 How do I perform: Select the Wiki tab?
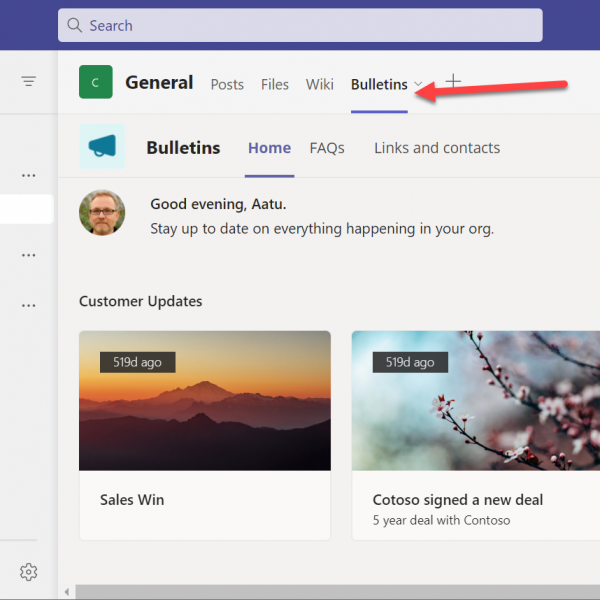tap(320, 84)
